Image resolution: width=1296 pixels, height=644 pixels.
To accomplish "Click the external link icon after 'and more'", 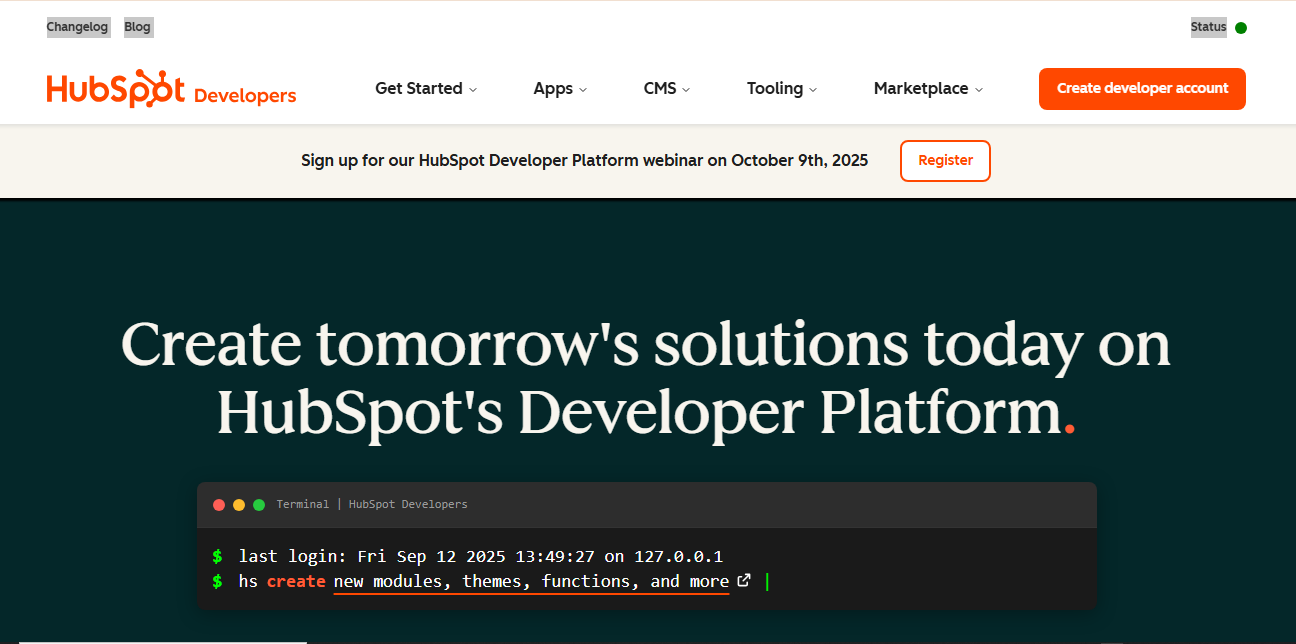I will (743, 580).
